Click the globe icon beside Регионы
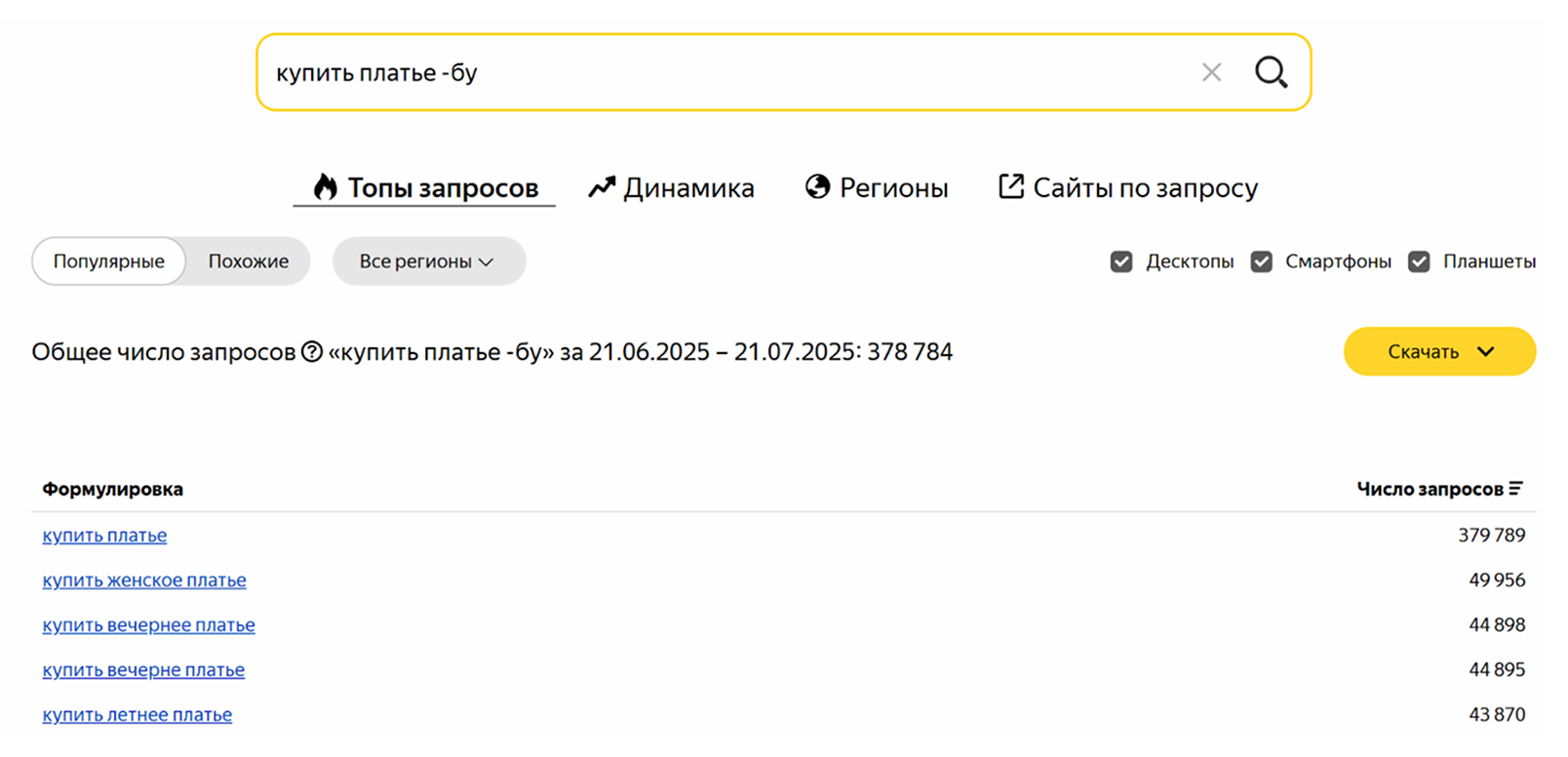 click(817, 186)
